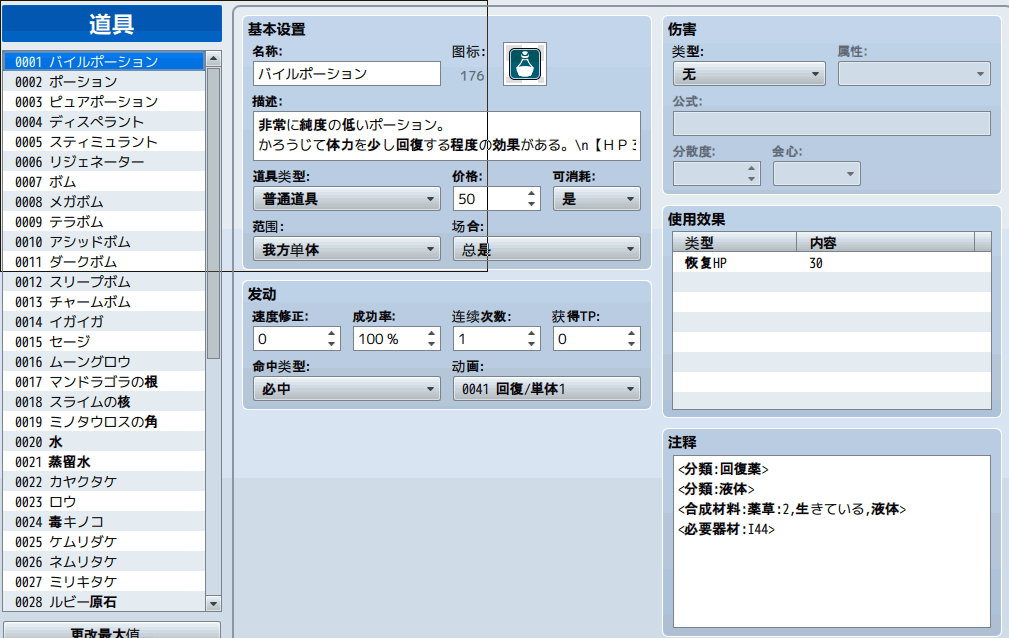Screen dimensions: 1009x638
Task: Increase 速度修正 with the up arrow
Action: pyautogui.click(x=331, y=333)
